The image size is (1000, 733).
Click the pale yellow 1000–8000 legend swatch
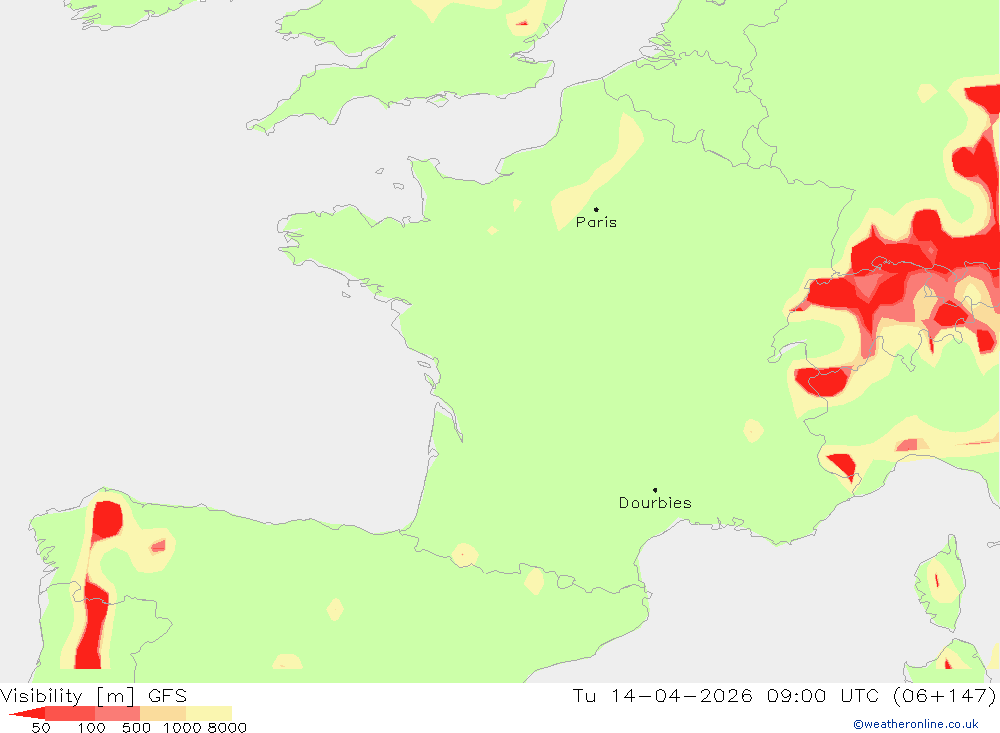209,714
